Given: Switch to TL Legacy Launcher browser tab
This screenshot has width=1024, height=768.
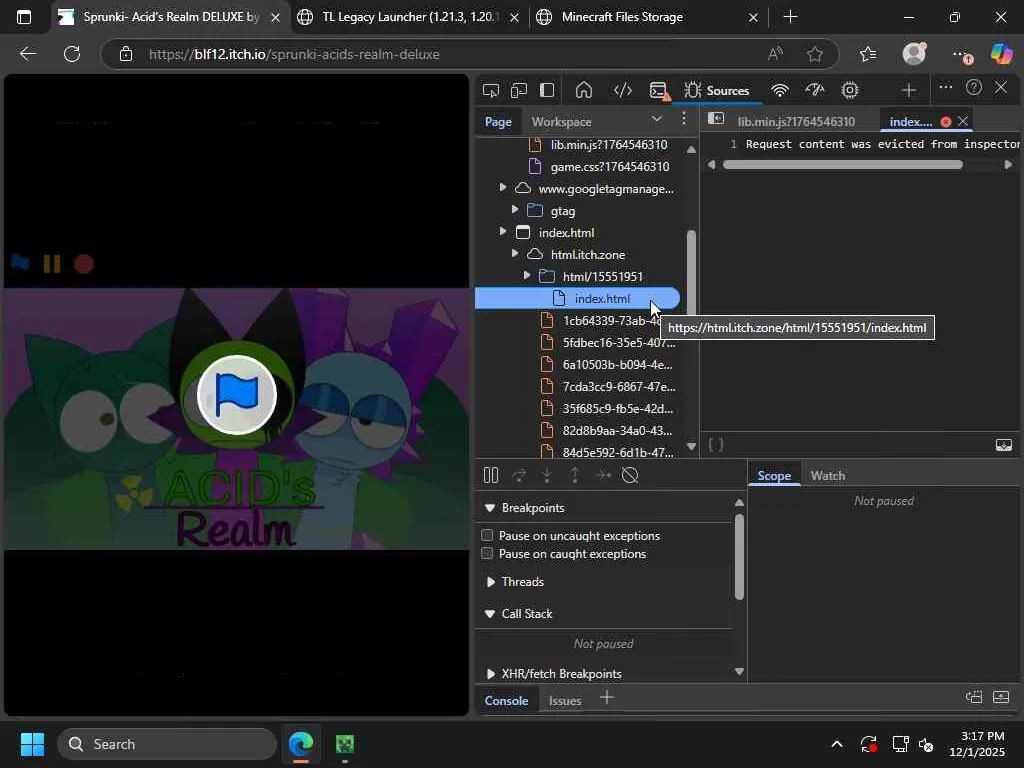Looking at the screenshot, I should (x=406, y=17).
